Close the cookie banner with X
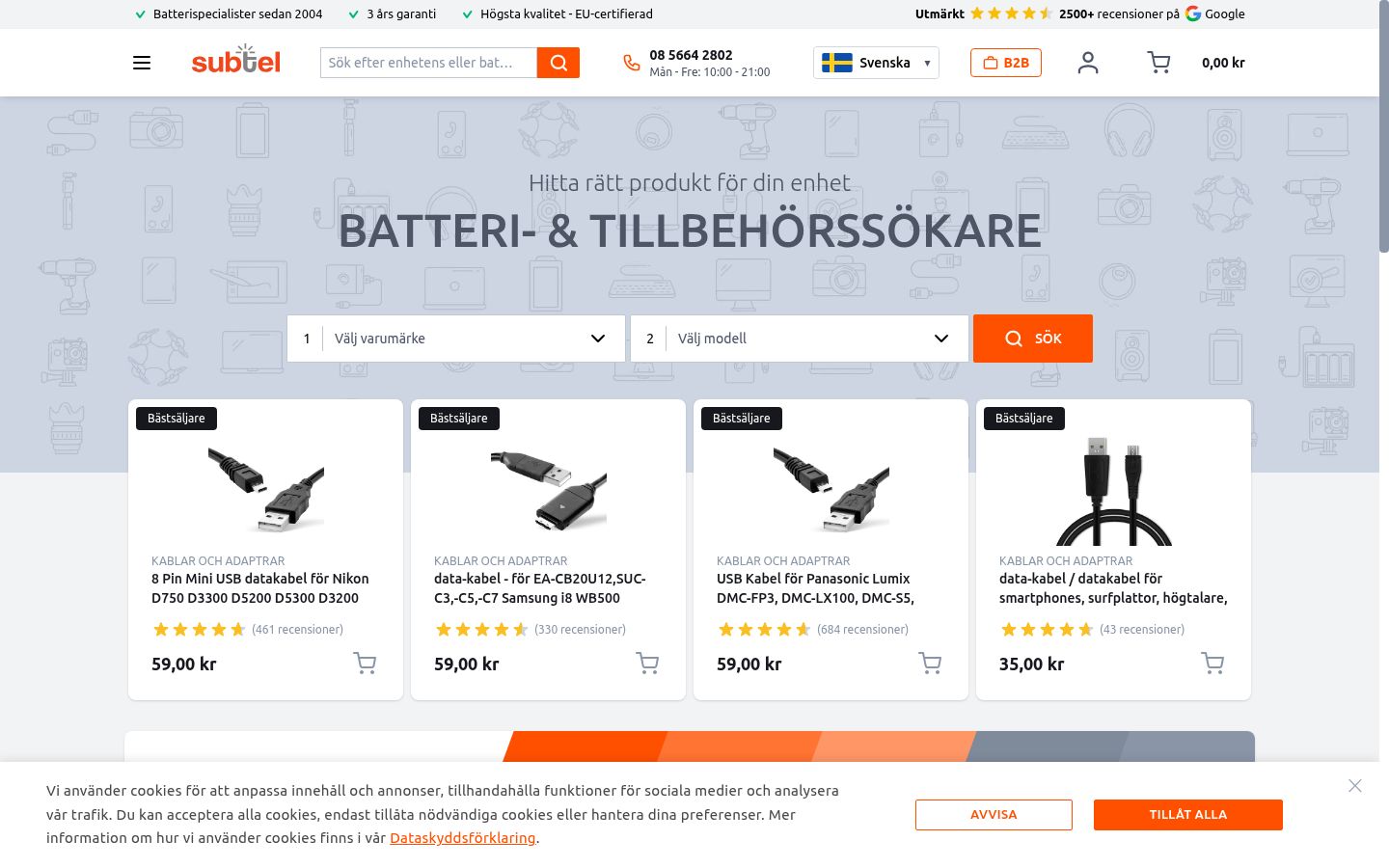This screenshot has width=1389, height=868. coord(1355,786)
